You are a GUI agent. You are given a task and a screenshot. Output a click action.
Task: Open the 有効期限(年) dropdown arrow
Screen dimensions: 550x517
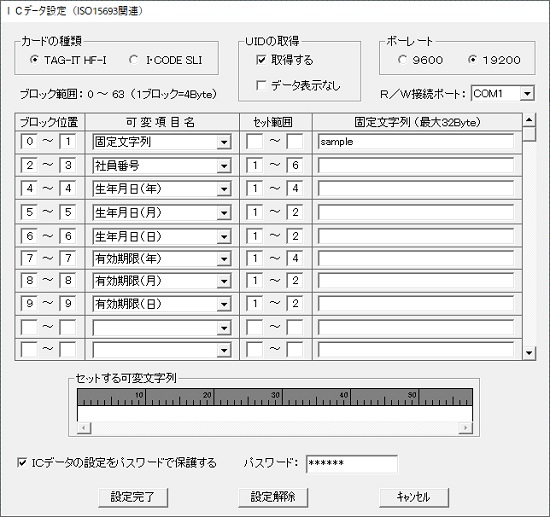click(223, 259)
